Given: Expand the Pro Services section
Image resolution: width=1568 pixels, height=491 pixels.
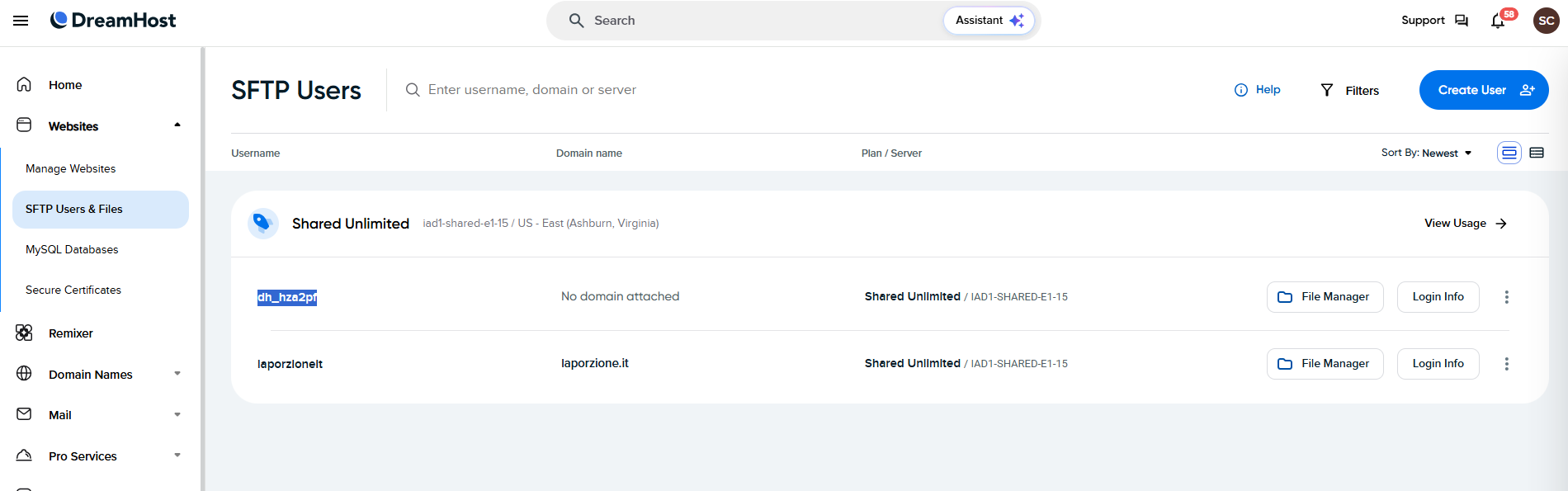Looking at the screenshot, I should 177,456.
